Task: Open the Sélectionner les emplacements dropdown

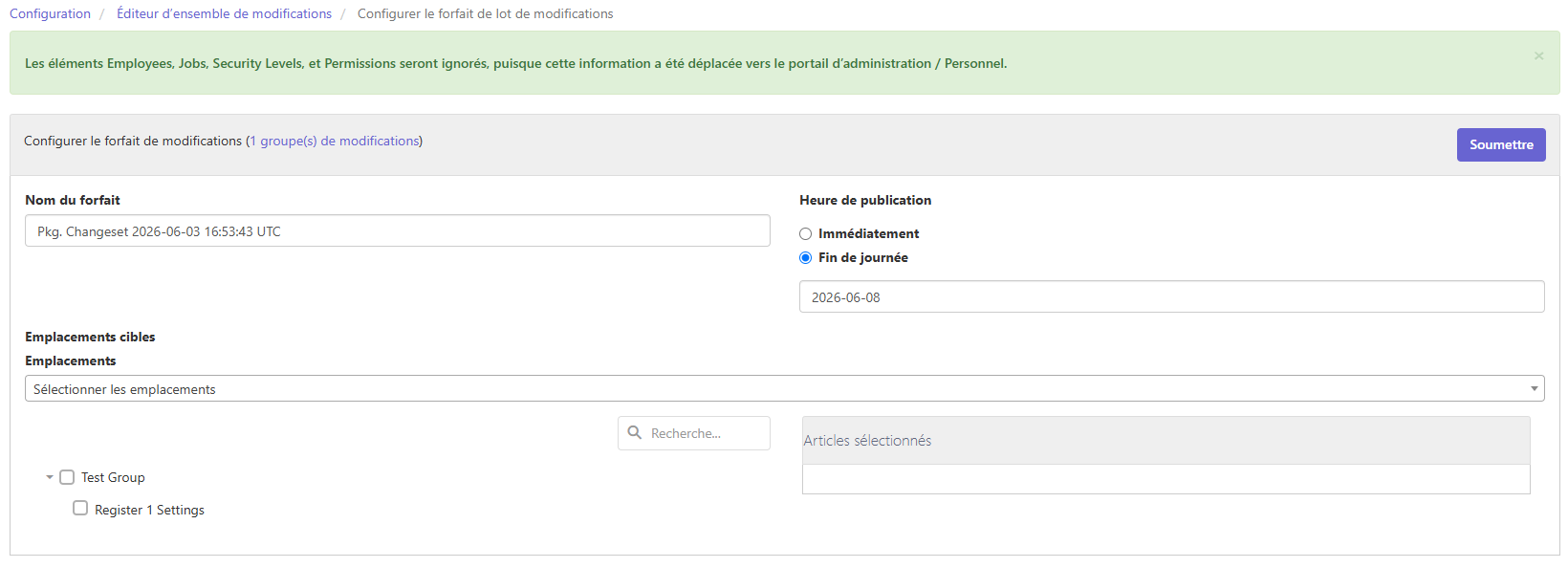Action: pos(784,389)
